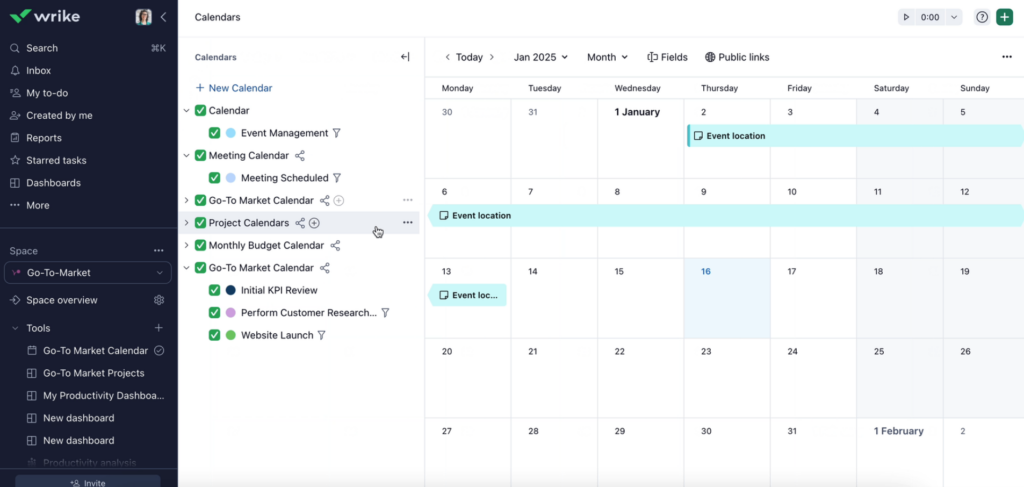
Task: Add a layer to Project Calendars
Action: [x=314, y=223]
